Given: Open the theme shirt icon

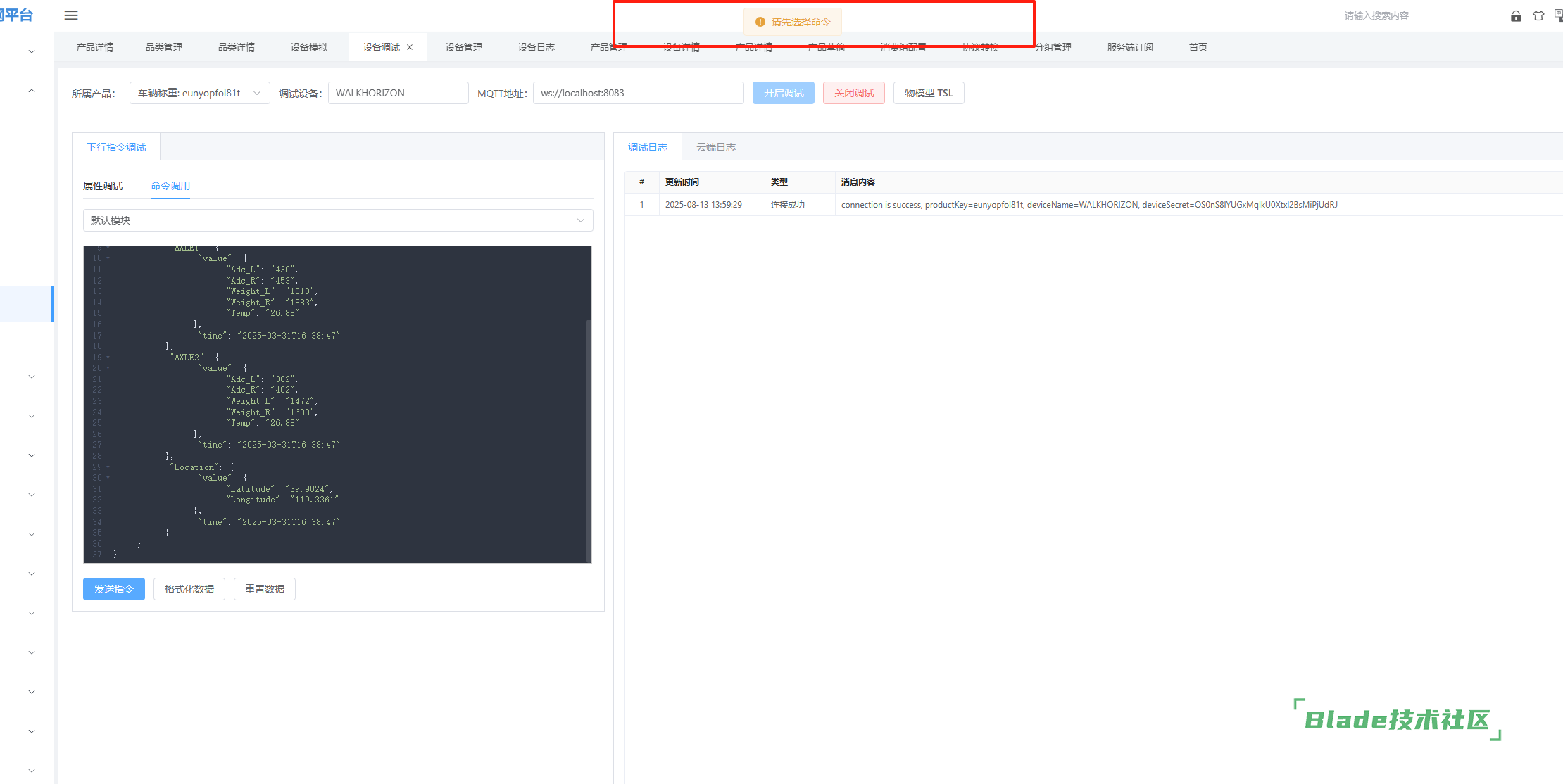Looking at the screenshot, I should point(1538,15).
